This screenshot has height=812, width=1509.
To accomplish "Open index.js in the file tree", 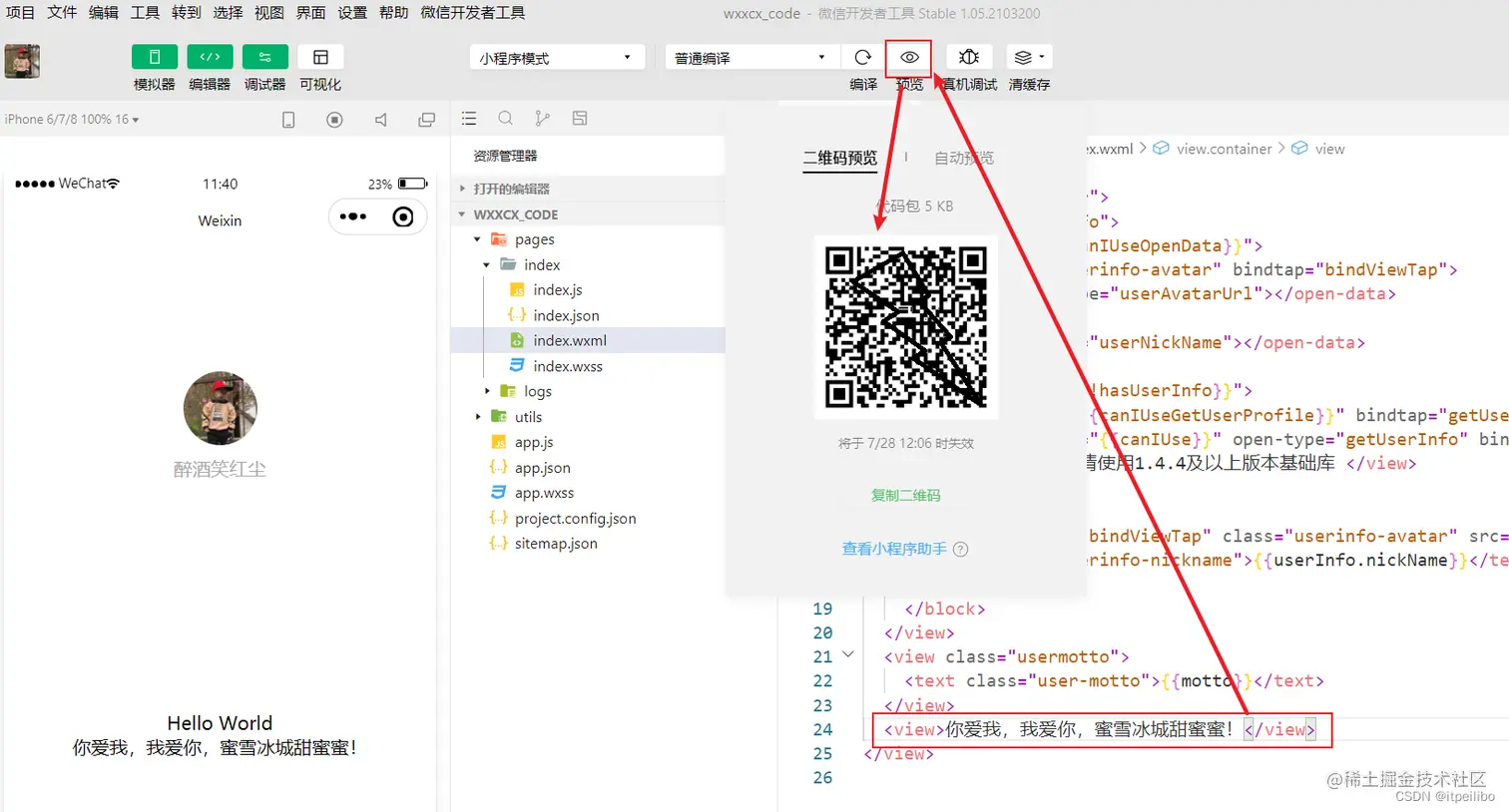I will (557, 289).
